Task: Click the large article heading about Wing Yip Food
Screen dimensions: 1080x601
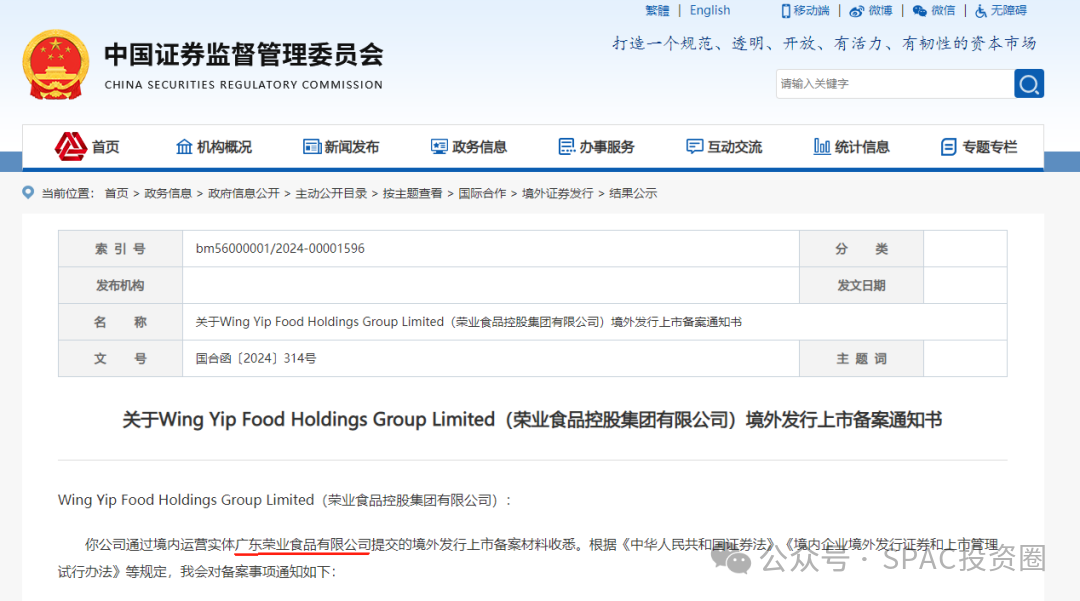Action: (532, 420)
